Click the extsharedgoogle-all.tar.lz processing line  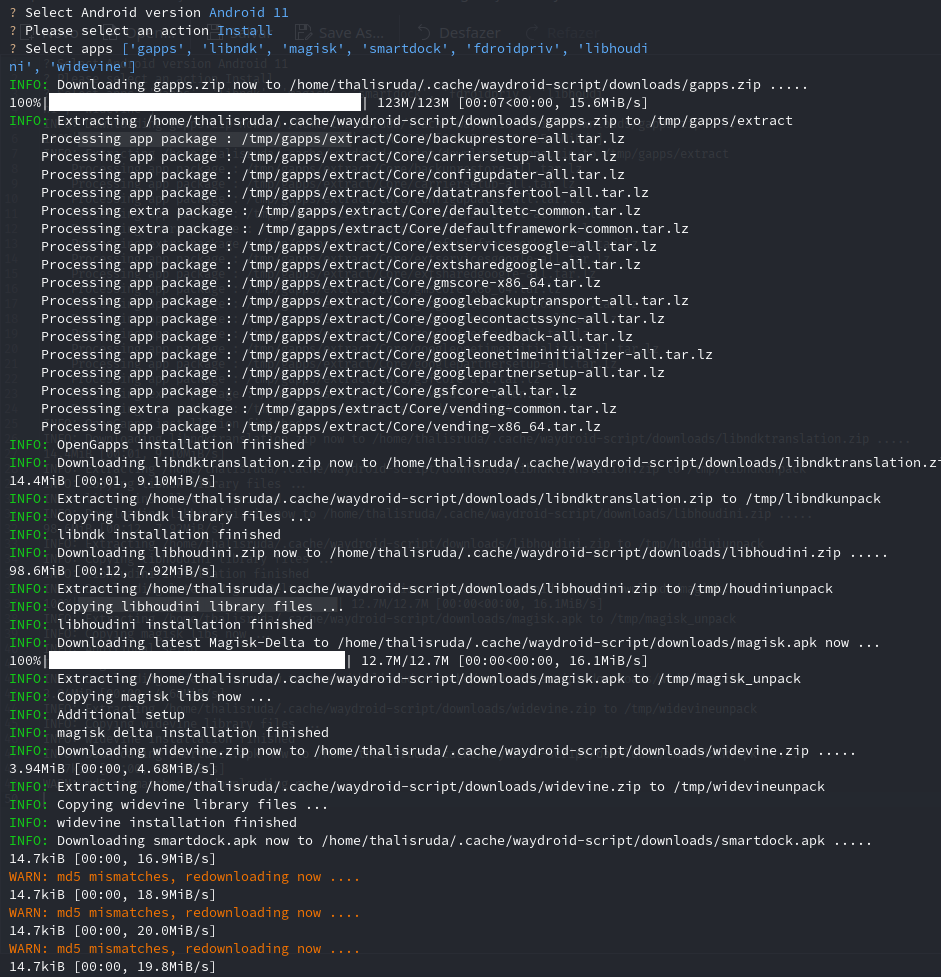[x=341, y=265]
